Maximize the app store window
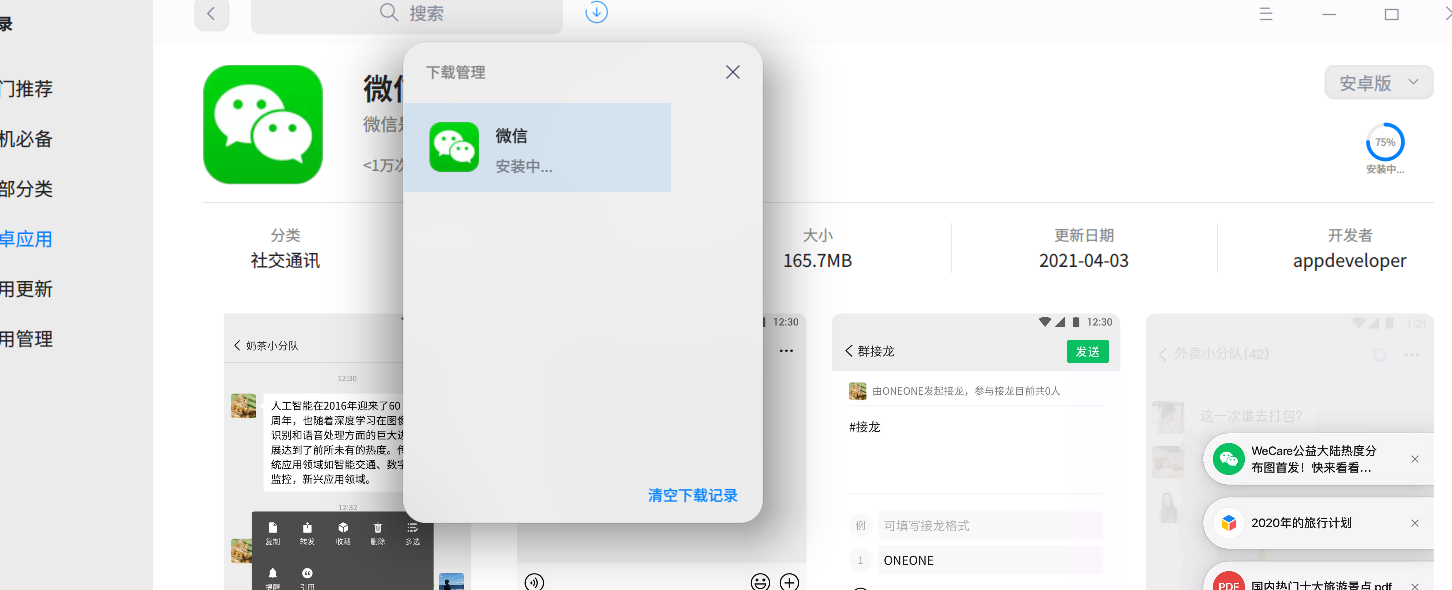 click(1392, 14)
